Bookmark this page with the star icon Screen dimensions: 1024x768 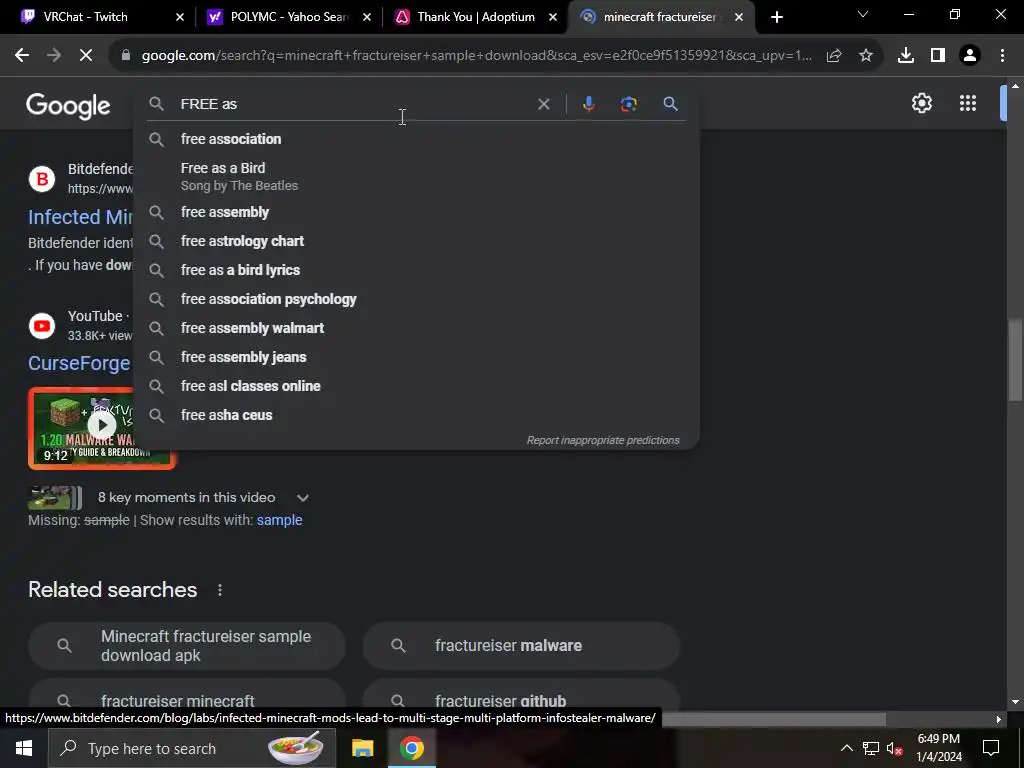coord(866,56)
